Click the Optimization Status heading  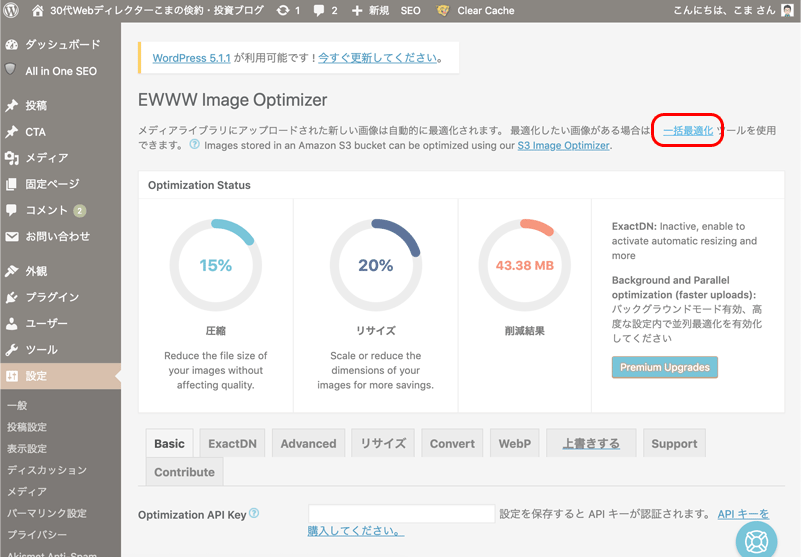(199, 185)
